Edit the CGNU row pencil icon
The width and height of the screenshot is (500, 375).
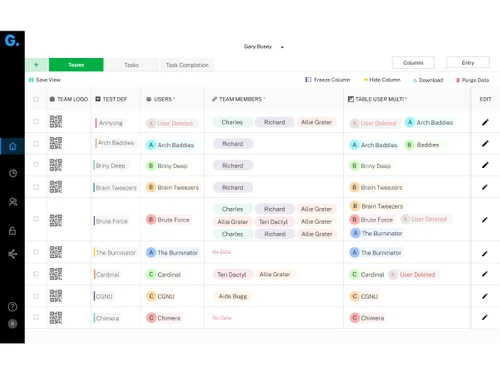coord(485,296)
